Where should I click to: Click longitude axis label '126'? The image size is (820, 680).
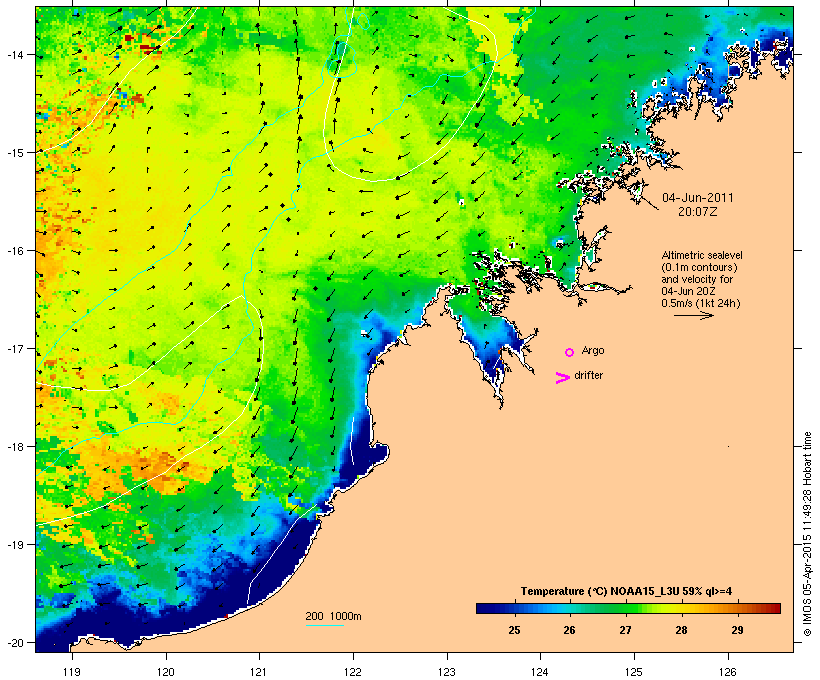click(x=728, y=672)
